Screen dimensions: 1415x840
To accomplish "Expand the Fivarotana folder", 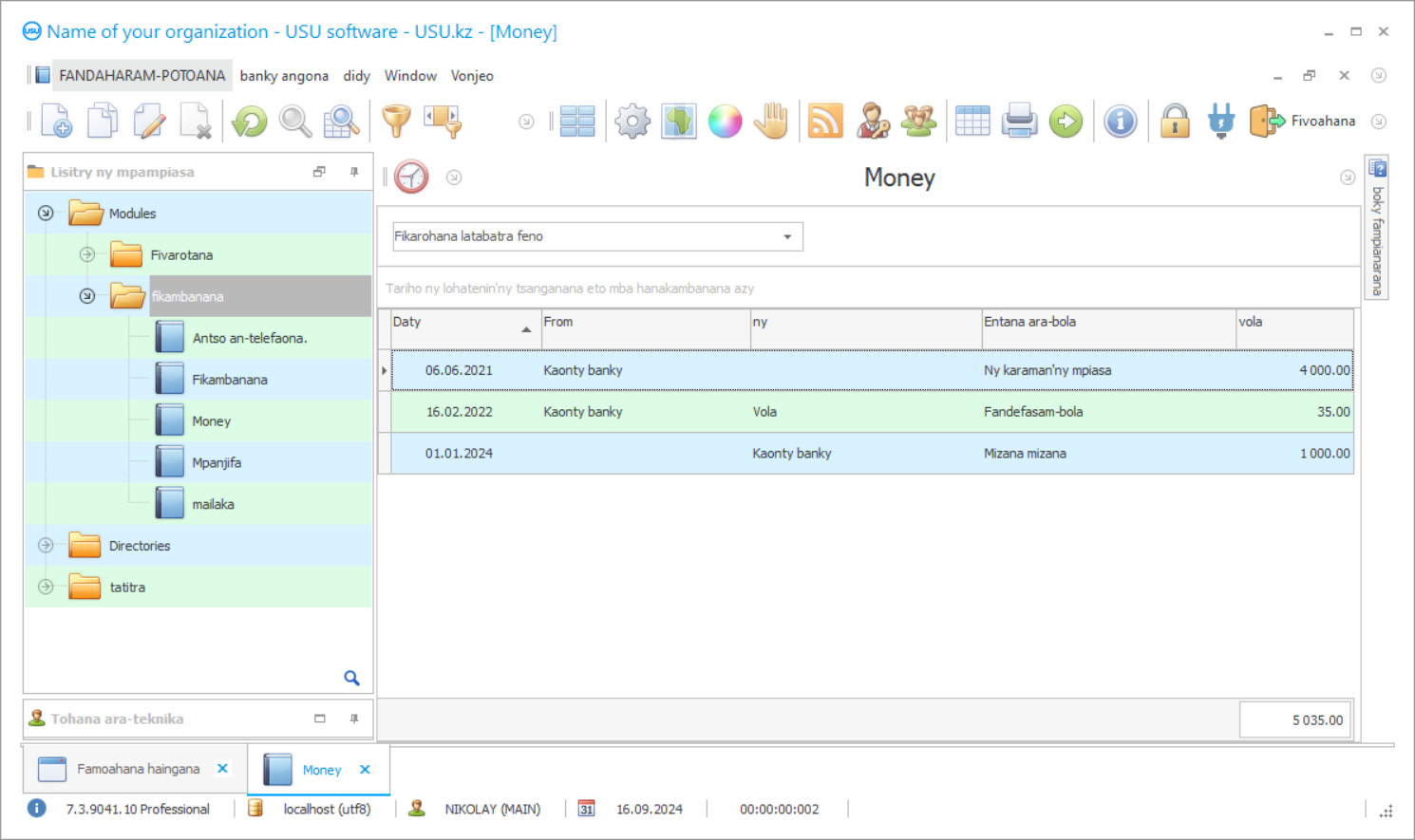I will [x=87, y=254].
